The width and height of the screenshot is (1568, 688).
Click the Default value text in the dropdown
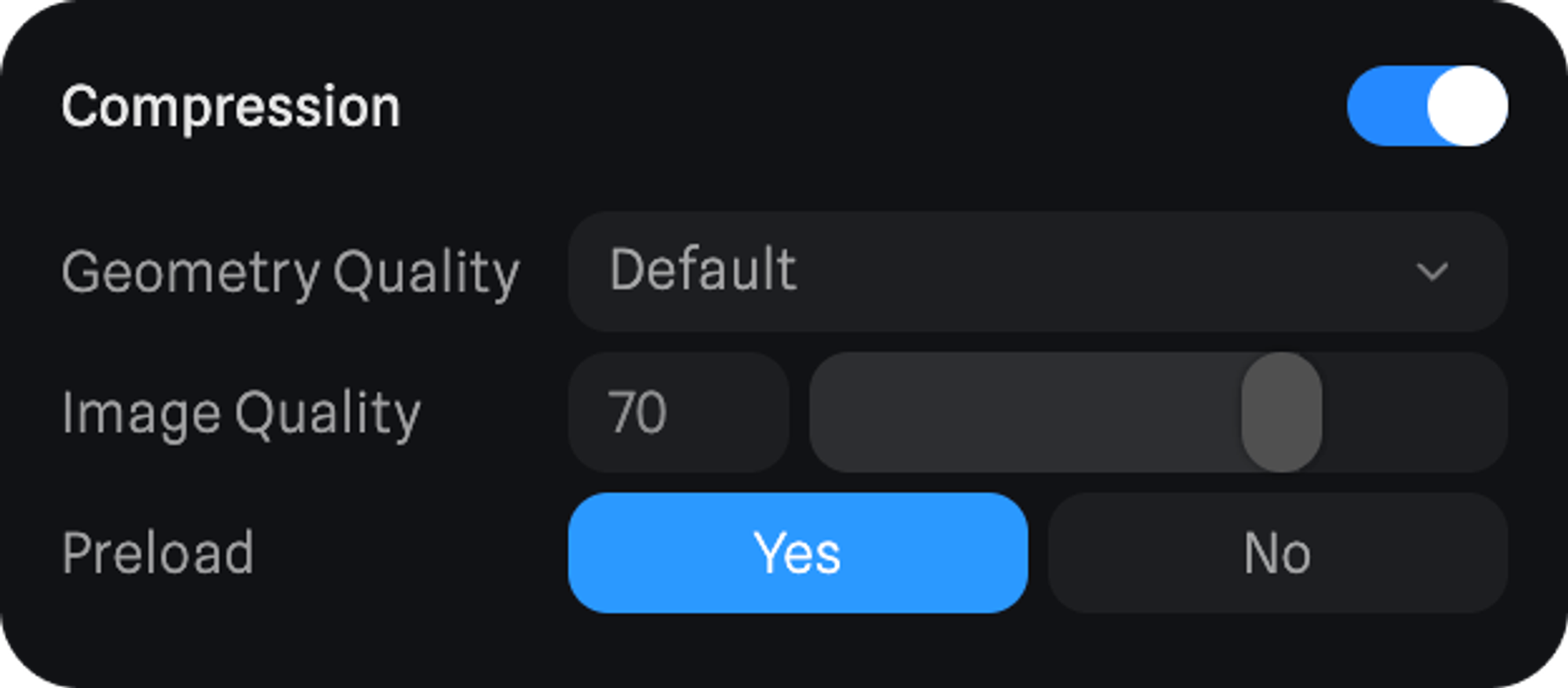coord(702,270)
